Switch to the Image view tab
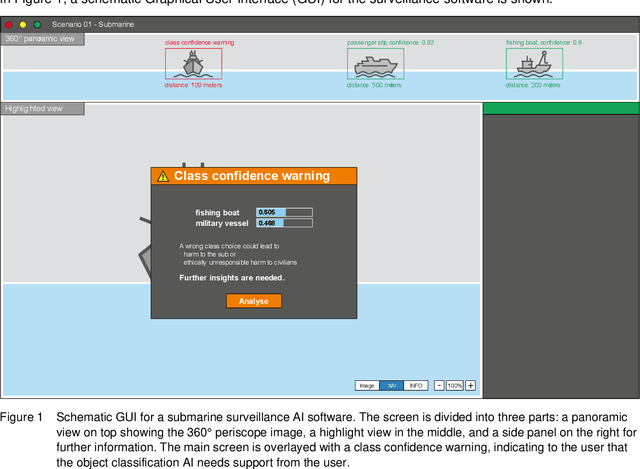640x469 pixels. point(367,385)
